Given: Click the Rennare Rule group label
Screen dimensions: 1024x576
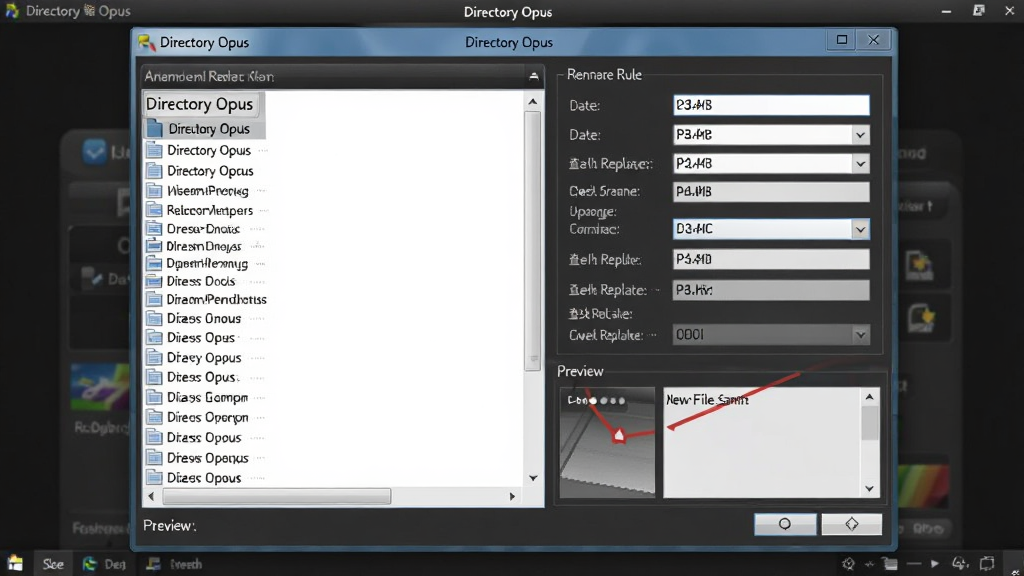Looking at the screenshot, I should 604,74.
